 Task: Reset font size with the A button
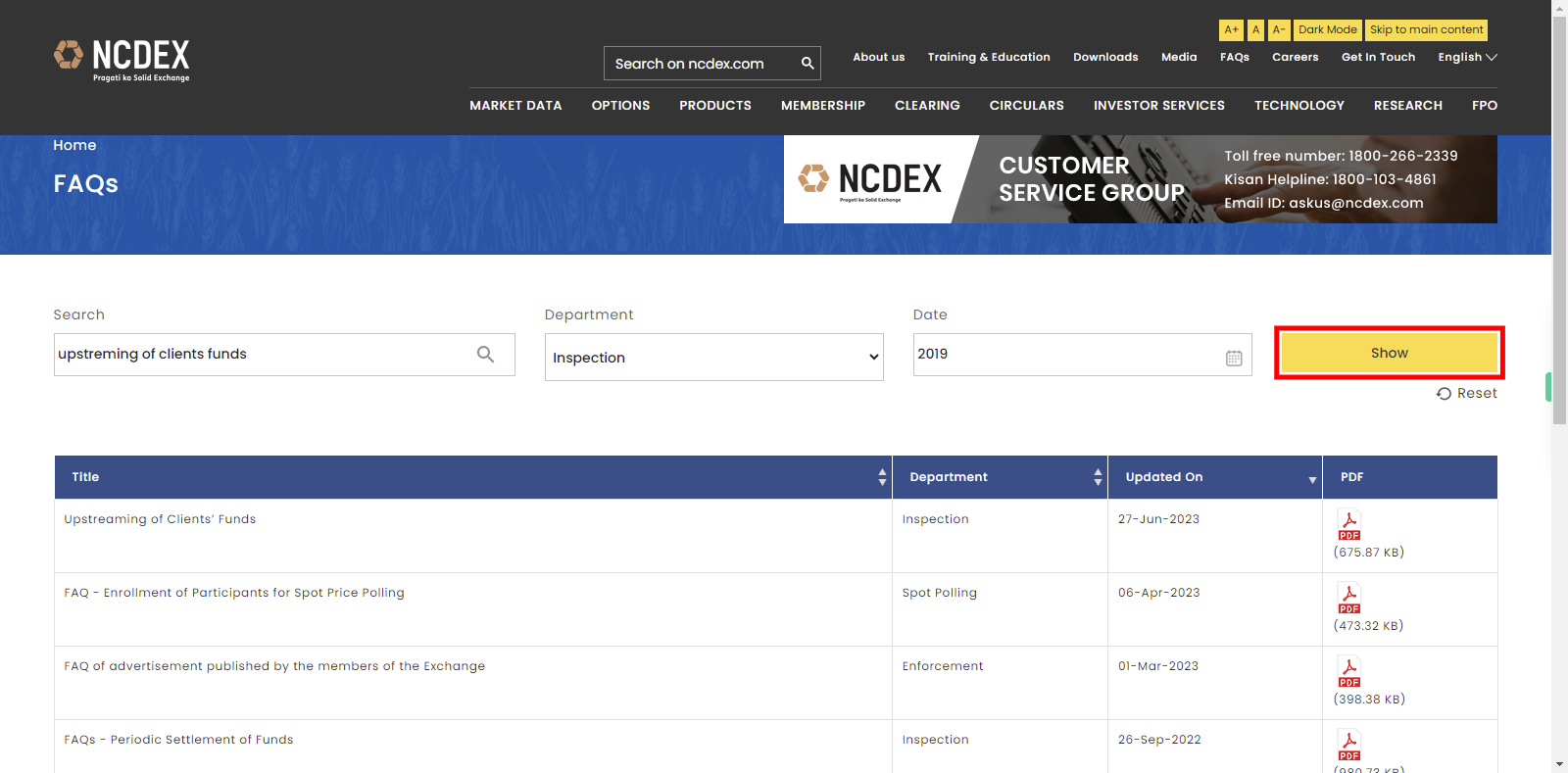point(1255,30)
